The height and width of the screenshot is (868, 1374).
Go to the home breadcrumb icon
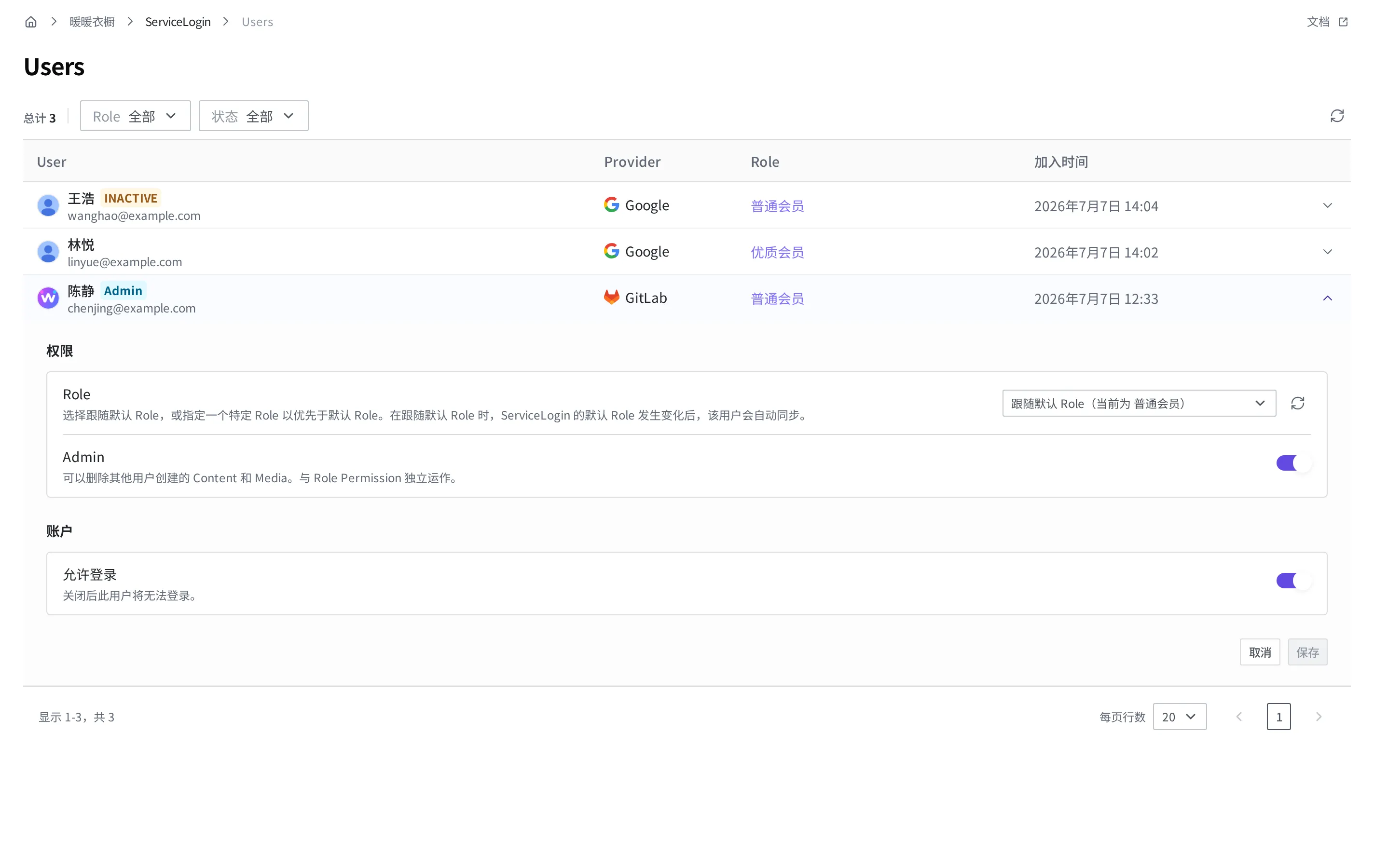pyautogui.click(x=31, y=22)
